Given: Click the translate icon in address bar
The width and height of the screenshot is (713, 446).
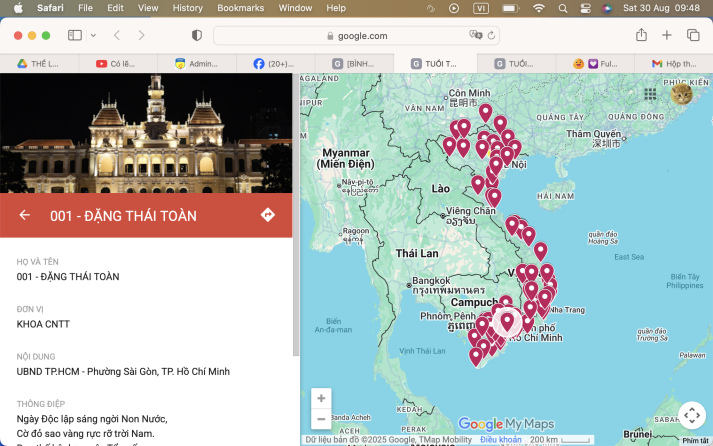Looking at the screenshot, I should (476, 35).
